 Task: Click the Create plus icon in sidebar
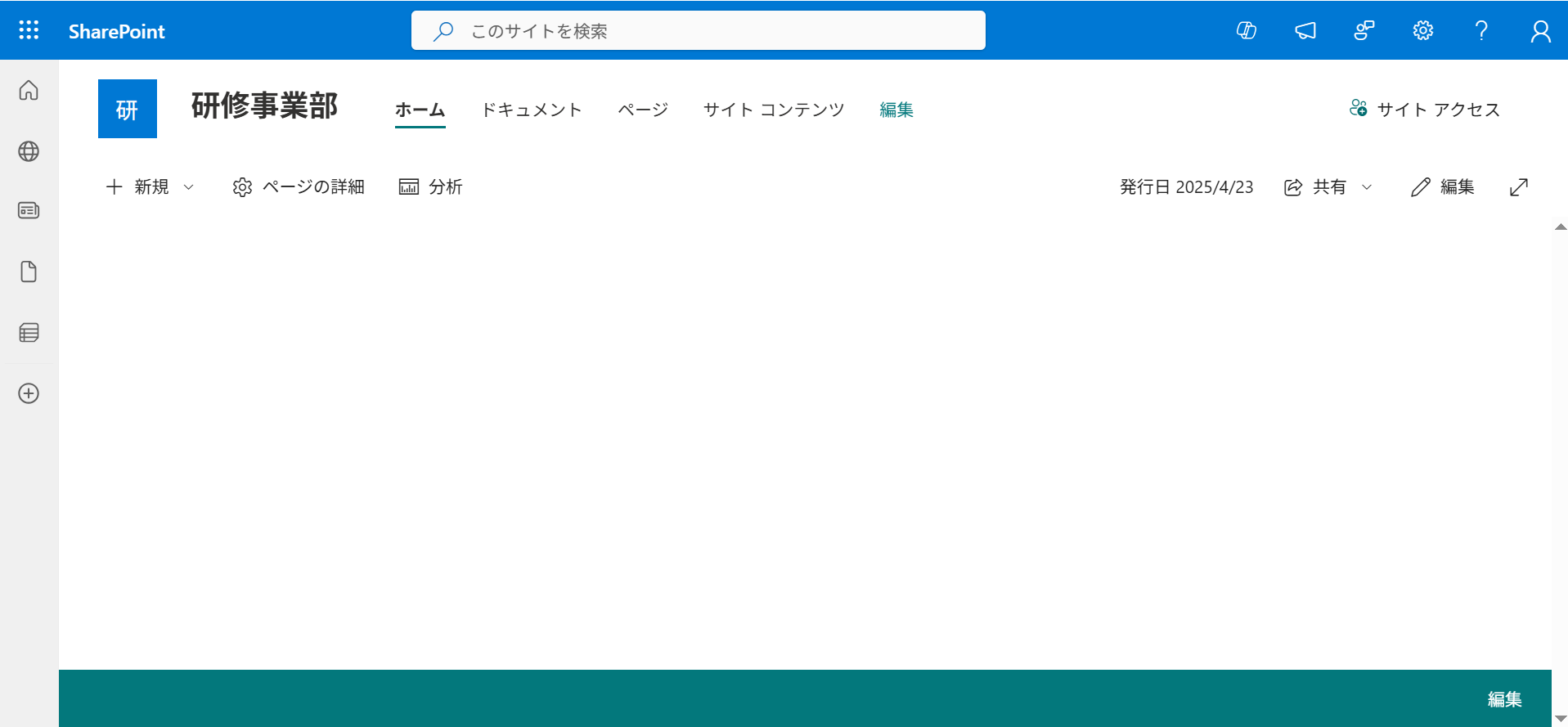click(x=29, y=393)
